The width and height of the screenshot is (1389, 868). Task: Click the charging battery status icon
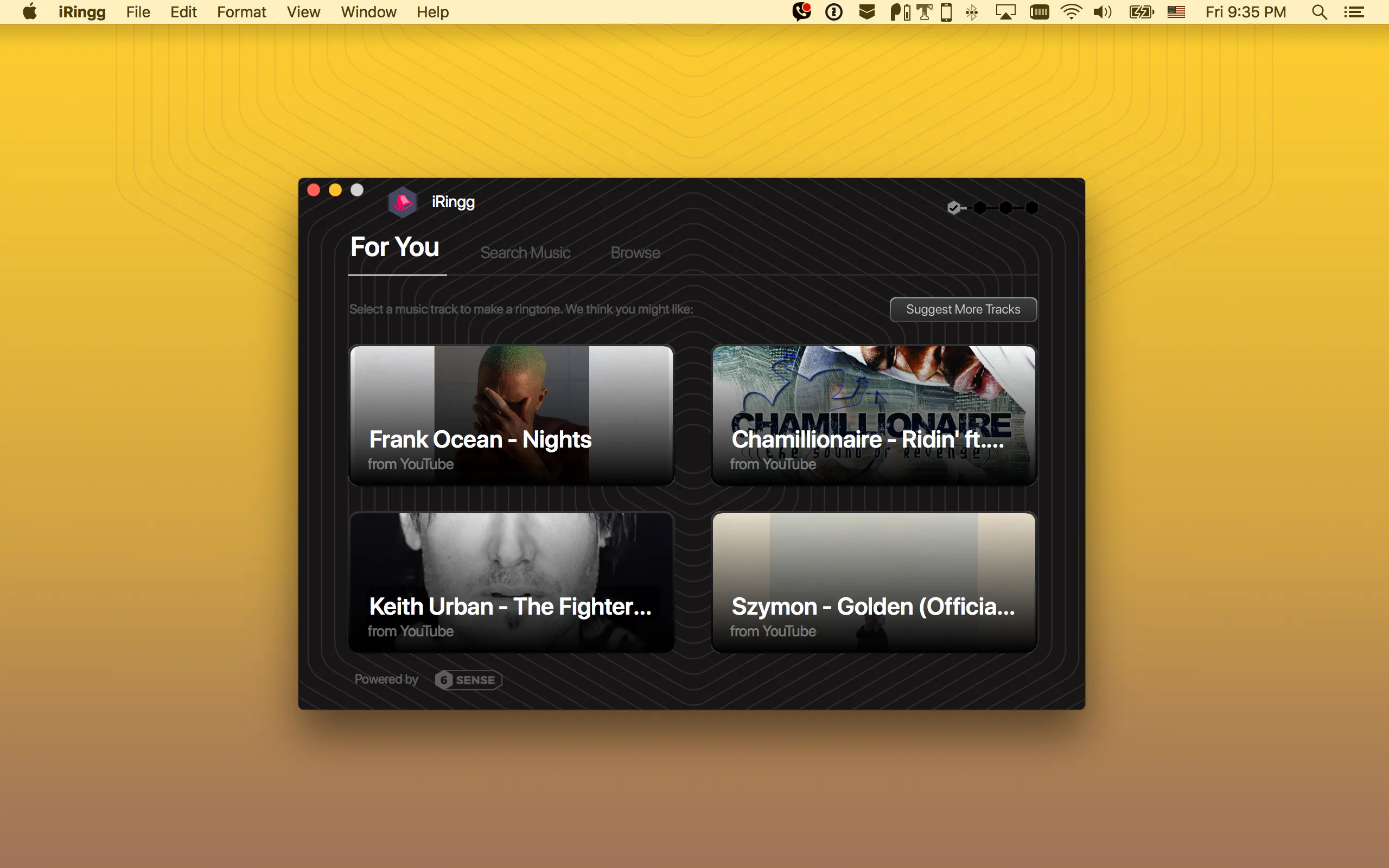(x=1141, y=12)
